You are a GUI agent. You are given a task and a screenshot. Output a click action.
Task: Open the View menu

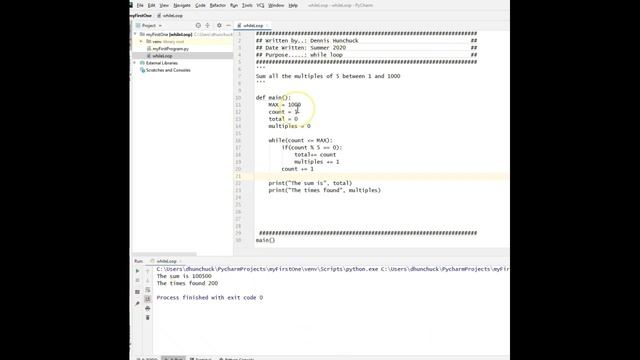(x=164, y=5)
